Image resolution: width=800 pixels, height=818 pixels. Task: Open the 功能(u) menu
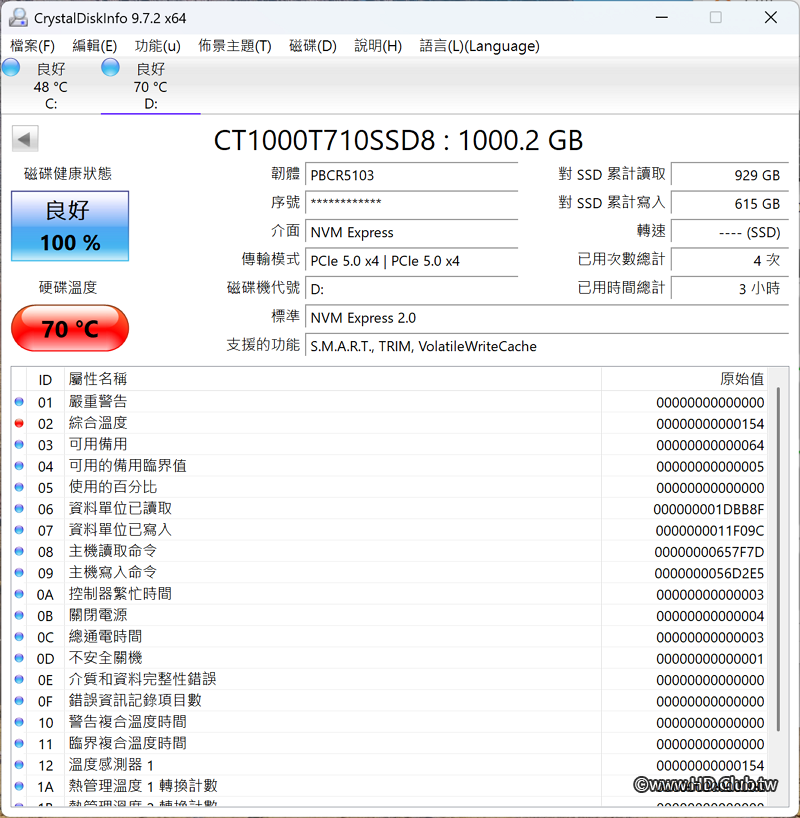pyautogui.click(x=158, y=46)
